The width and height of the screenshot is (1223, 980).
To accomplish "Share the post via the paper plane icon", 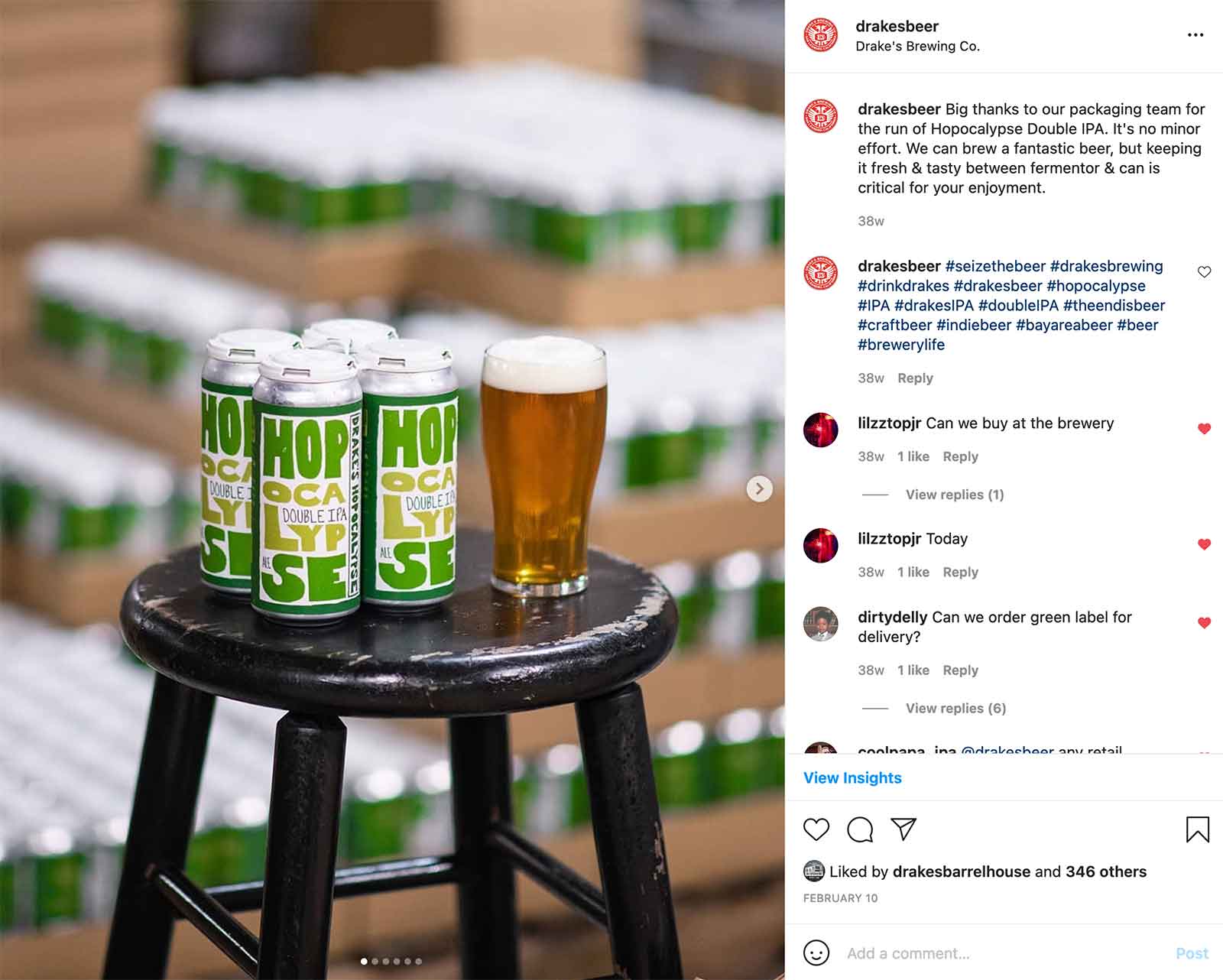I will pos(903,829).
